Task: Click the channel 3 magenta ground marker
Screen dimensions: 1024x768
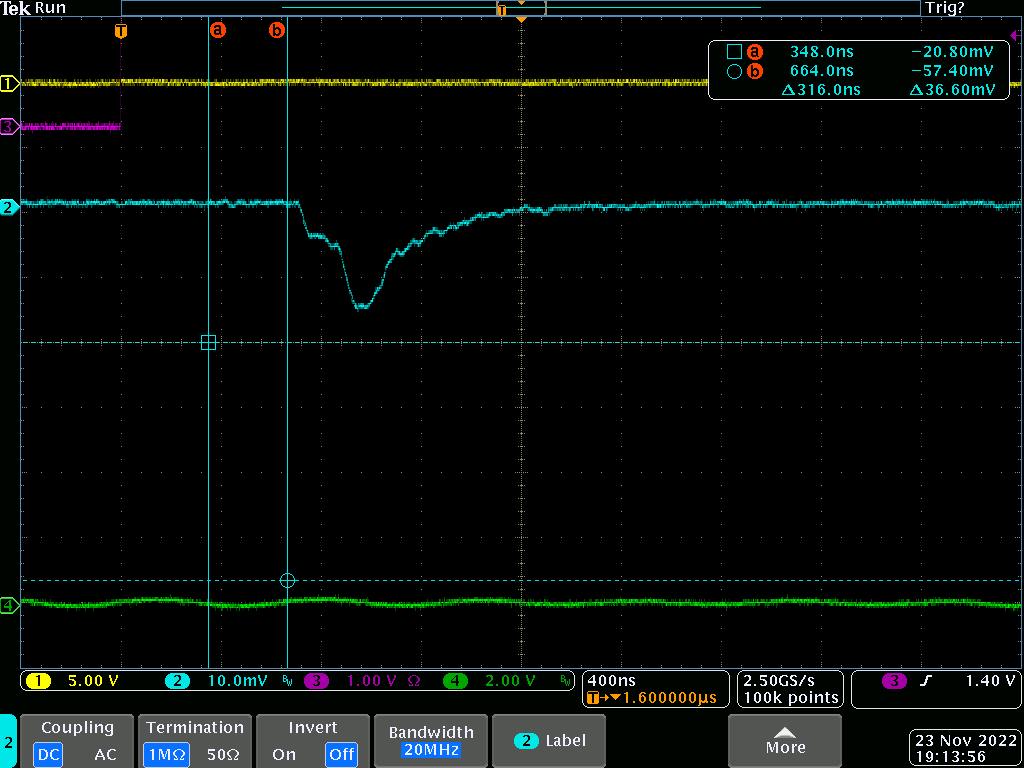Action: click(x=9, y=127)
